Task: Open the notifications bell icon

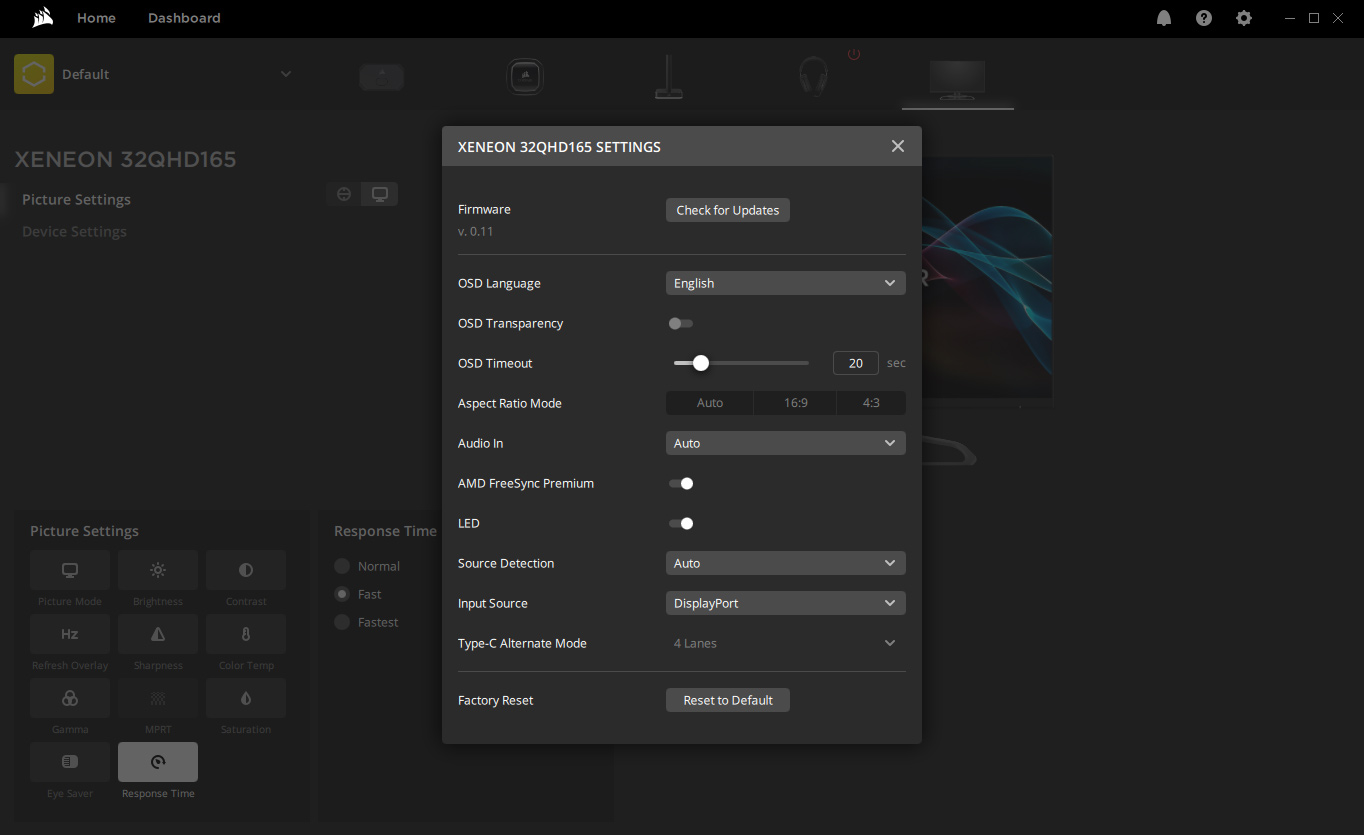Action: [x=1164, y=18]
